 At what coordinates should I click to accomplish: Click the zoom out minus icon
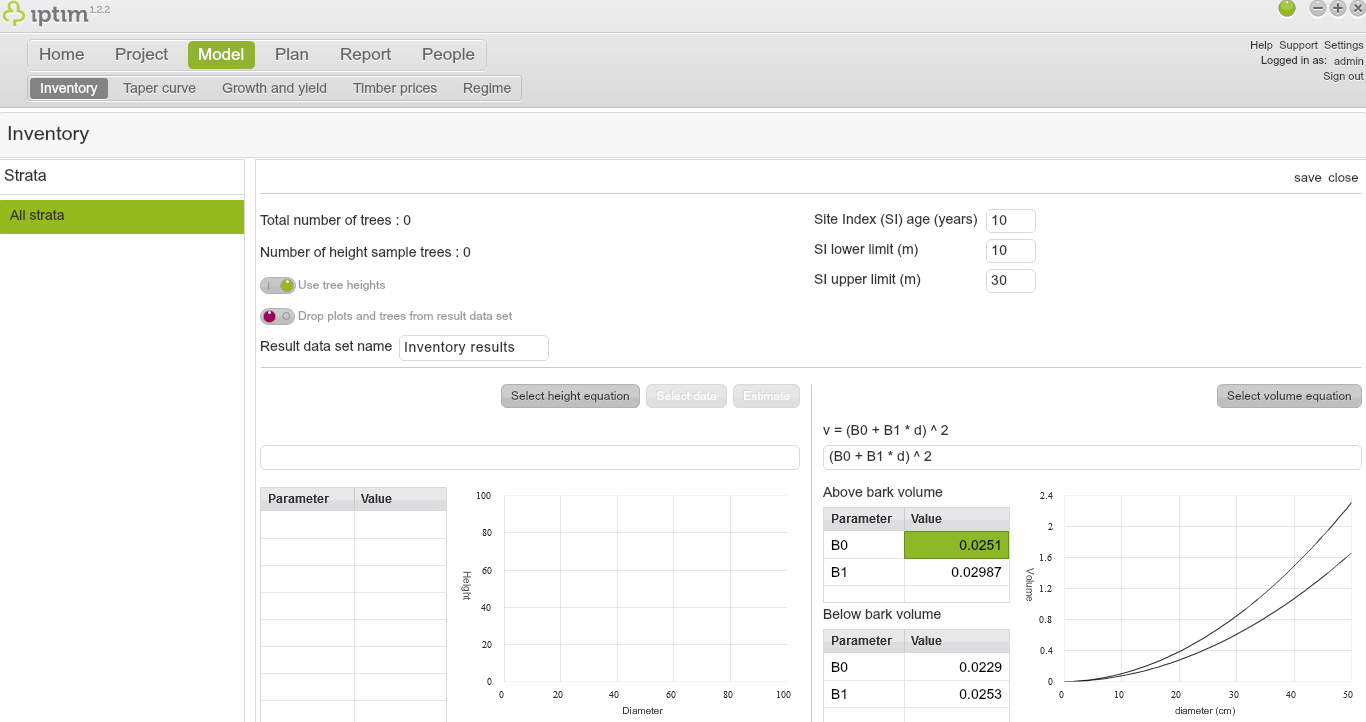[1318, 8]
